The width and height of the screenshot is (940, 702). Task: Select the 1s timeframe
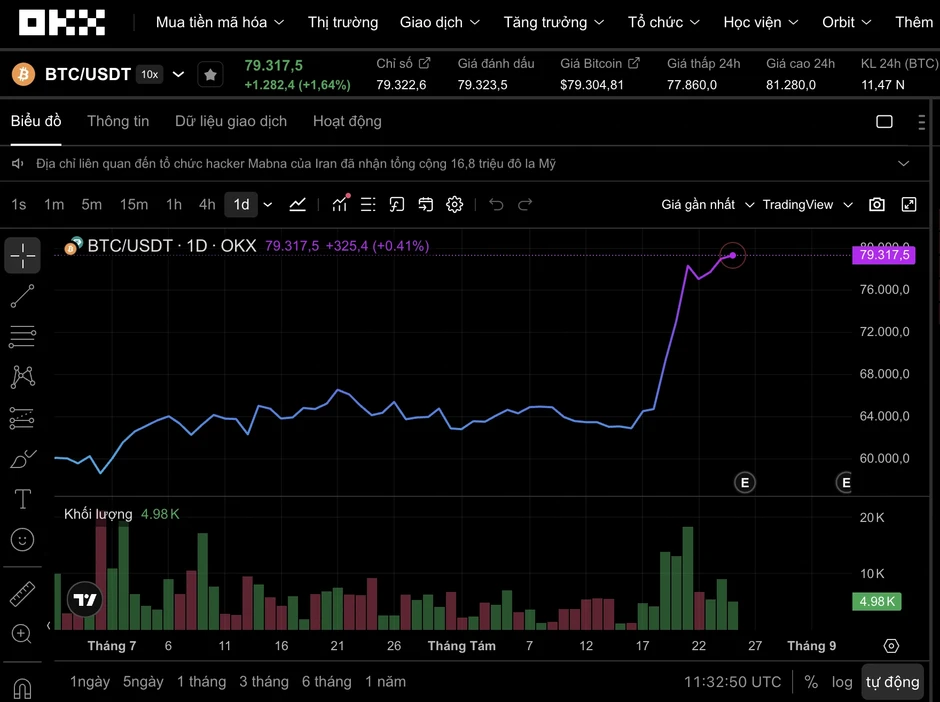pyautogui.click(x=19, y=205)
